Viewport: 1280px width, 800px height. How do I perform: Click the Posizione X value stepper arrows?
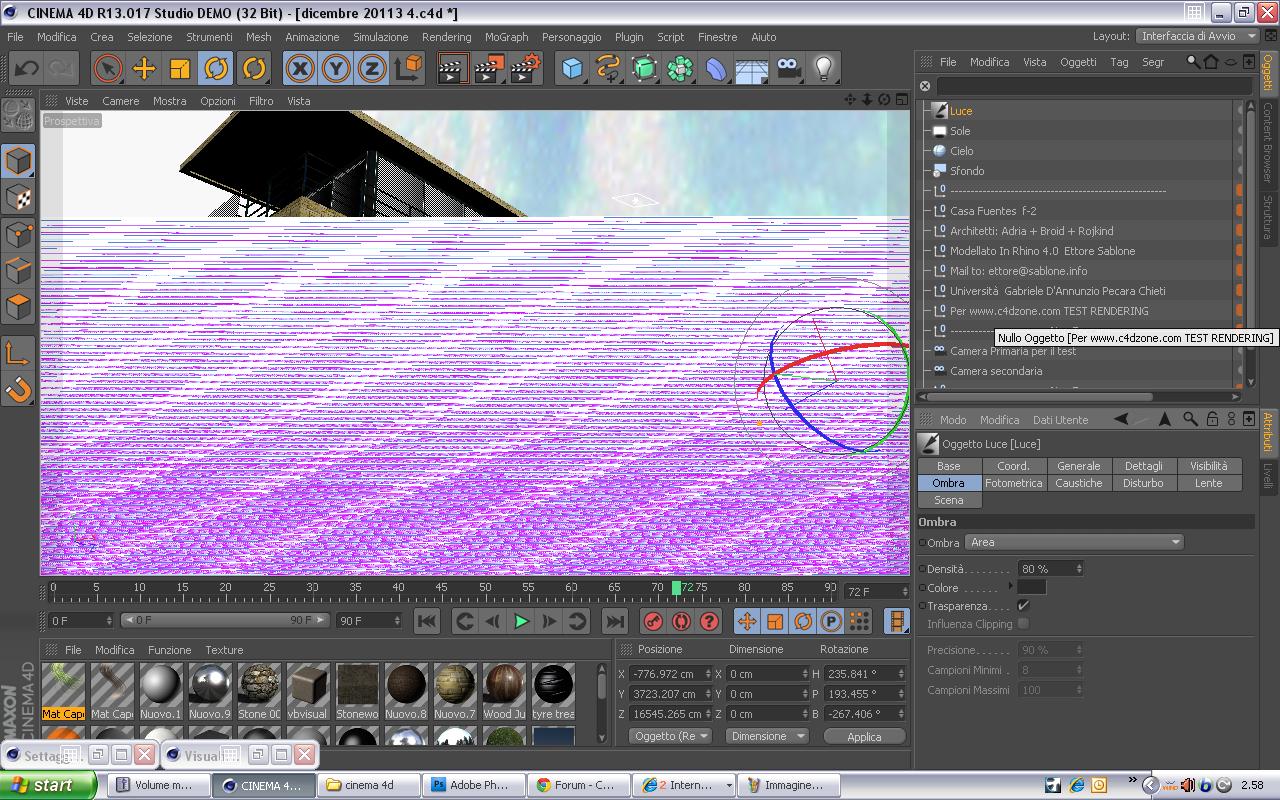click(710, 674)
